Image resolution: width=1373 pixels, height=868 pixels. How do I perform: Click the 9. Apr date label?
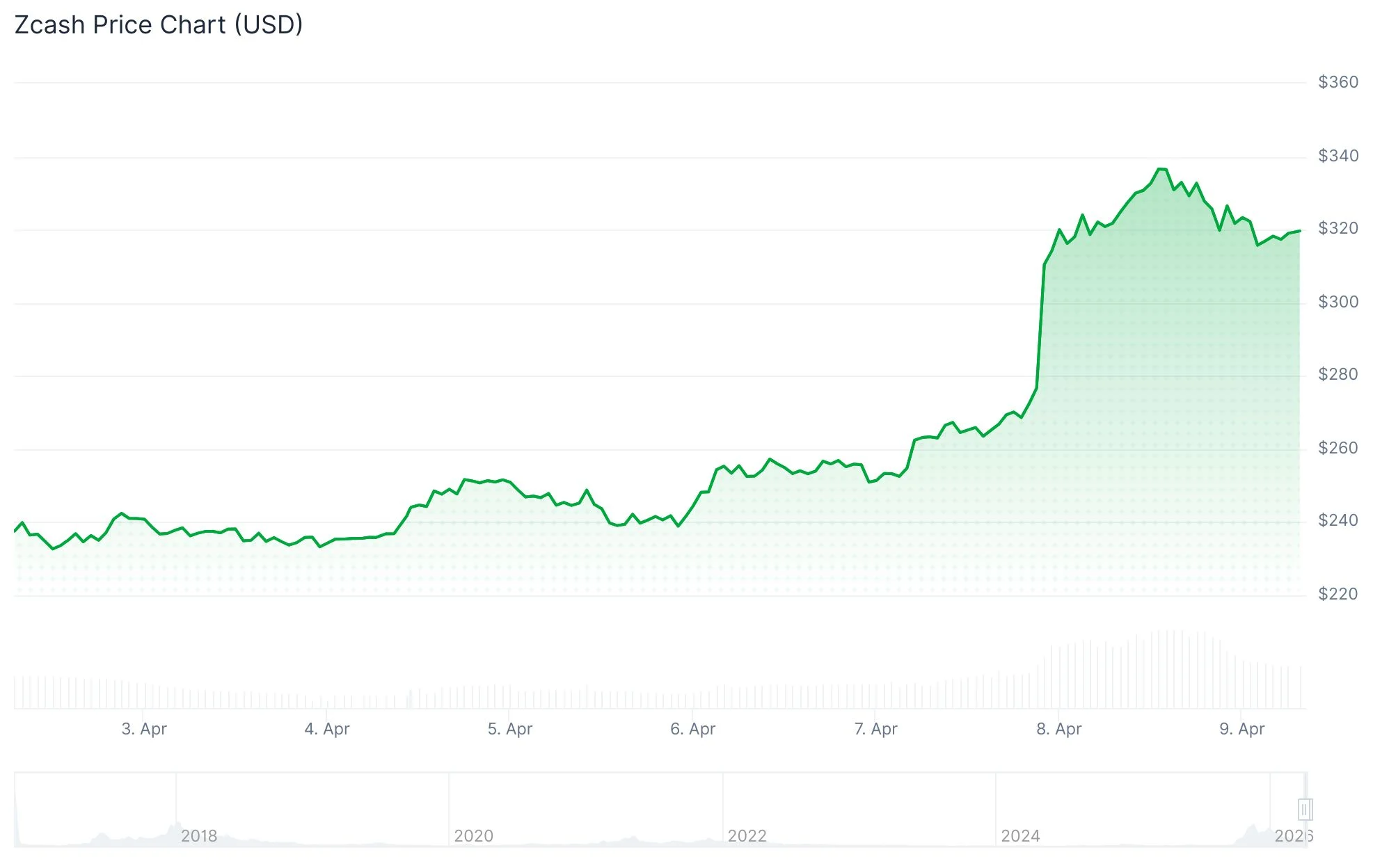pyautogui.click(x=1241, y=729)
